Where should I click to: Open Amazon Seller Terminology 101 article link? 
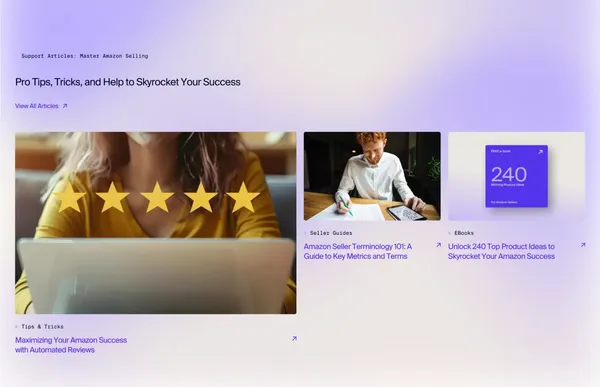[x=358, y=251]
